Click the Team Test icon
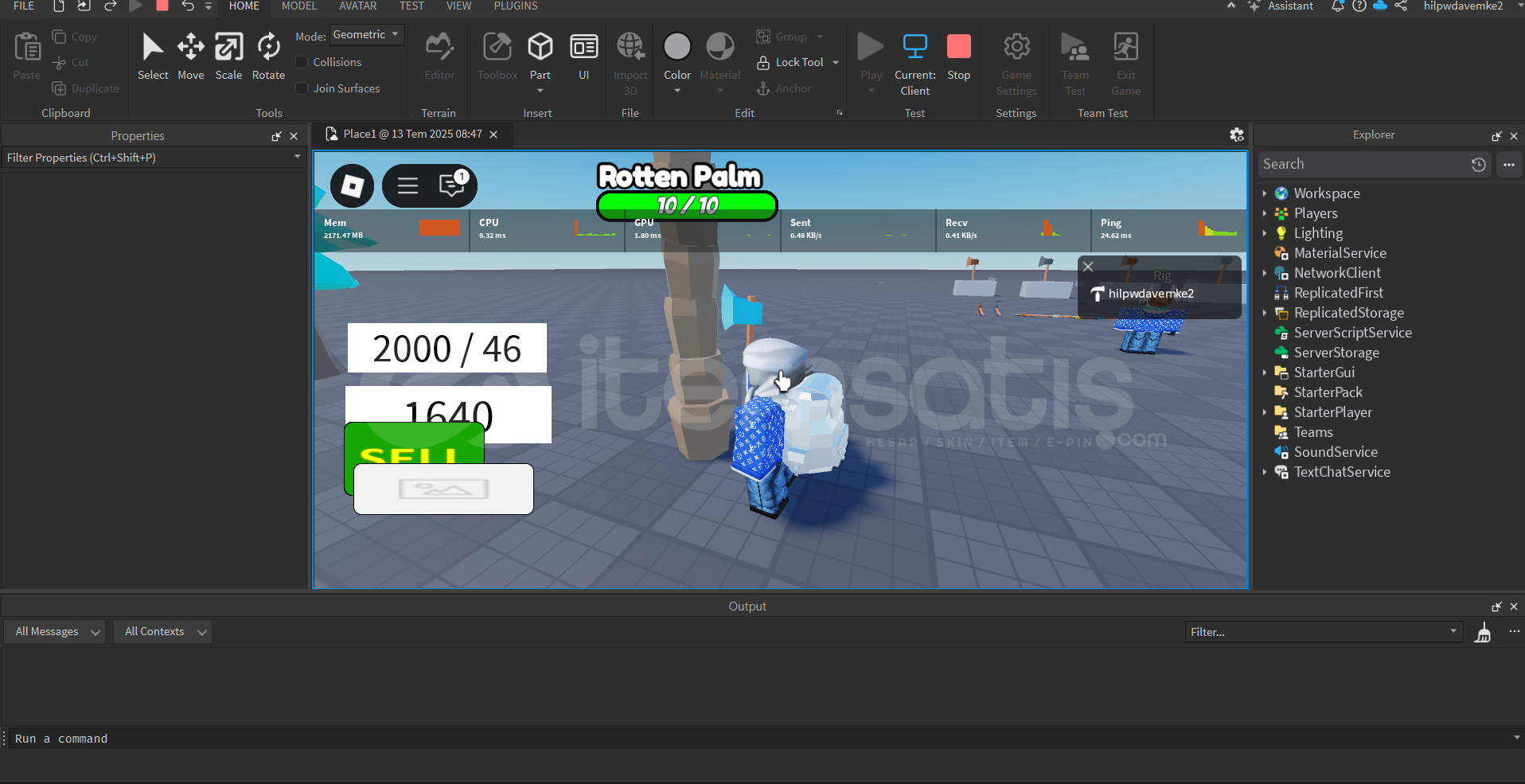Viewport: 1525px width, 784px height. (x=1075, y=47)
